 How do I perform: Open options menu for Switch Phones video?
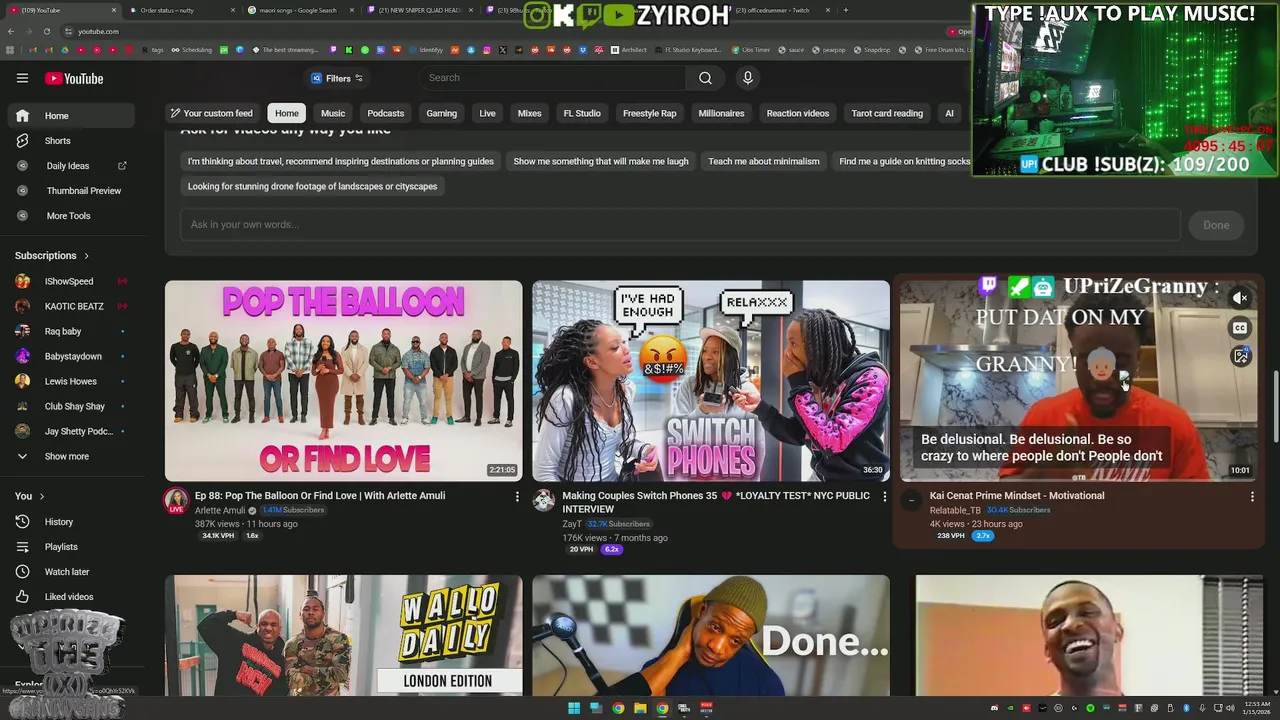(x=884, y=496)
